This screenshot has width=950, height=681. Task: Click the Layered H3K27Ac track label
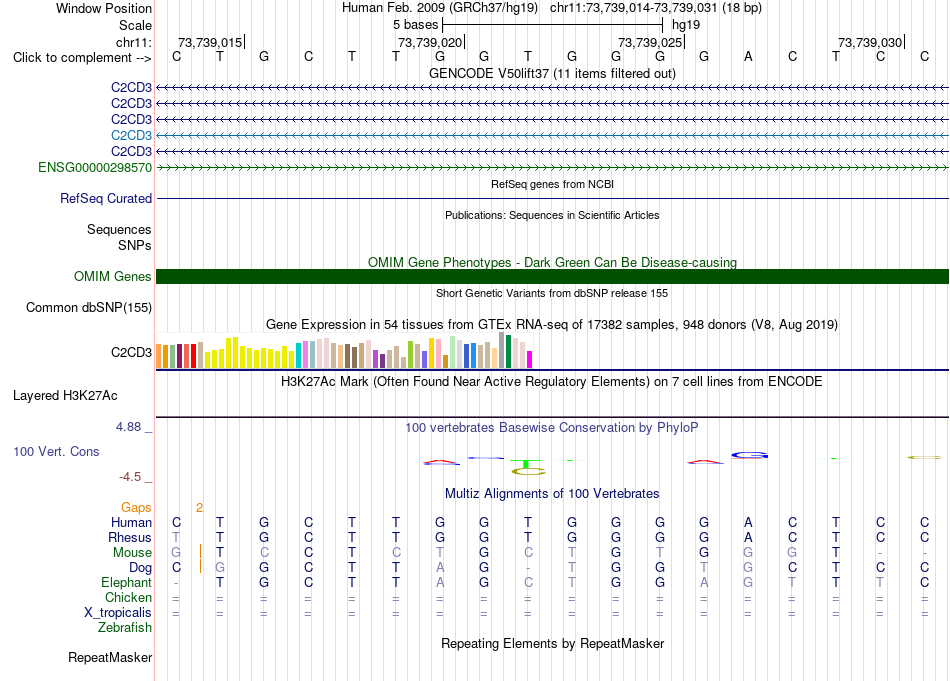(65, 396)
